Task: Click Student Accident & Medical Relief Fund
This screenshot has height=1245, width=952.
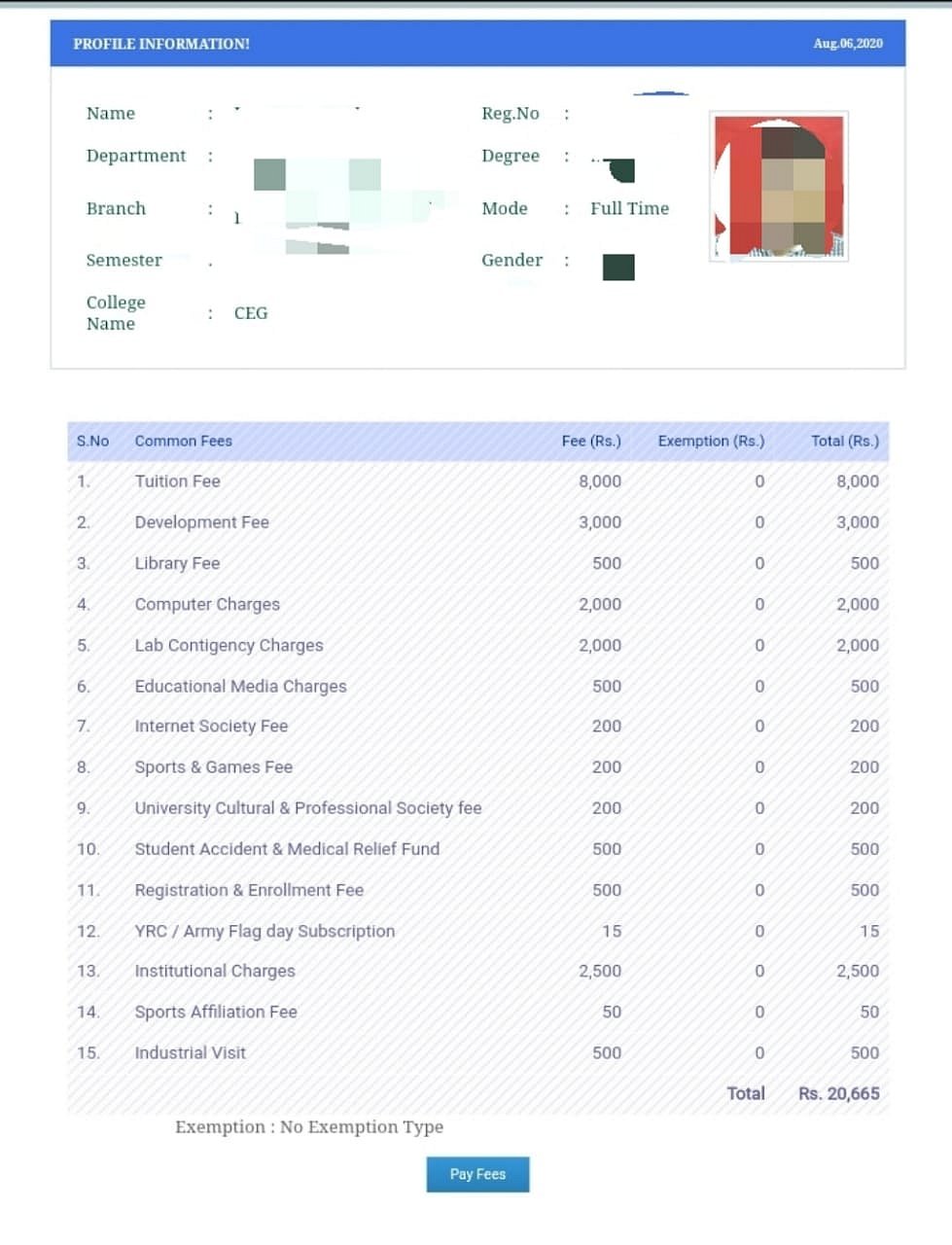Action: (x=287, y=849)
